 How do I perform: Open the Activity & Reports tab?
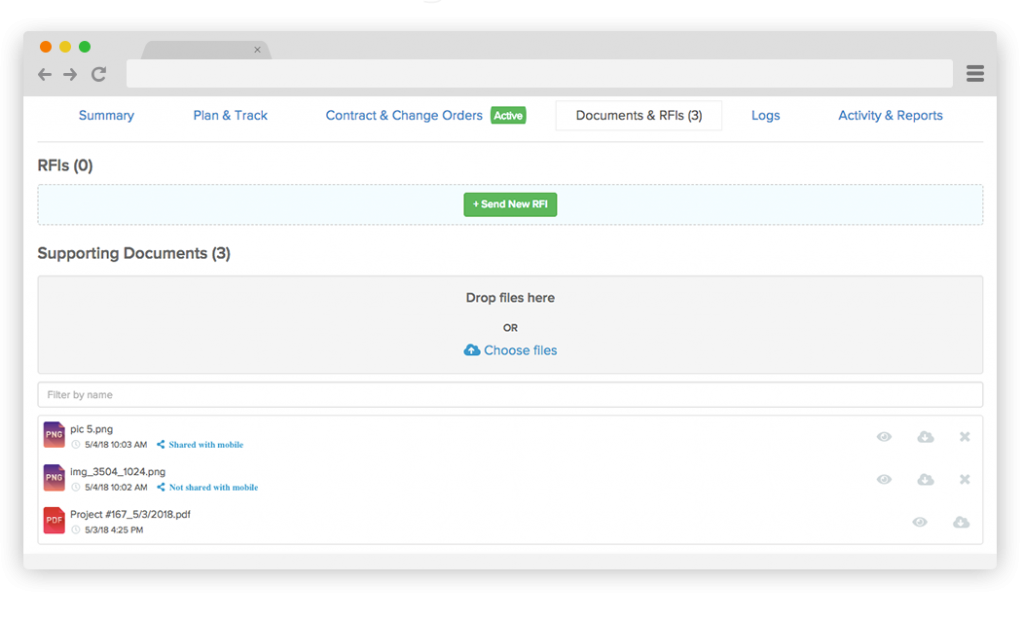(x=890, y=116)
